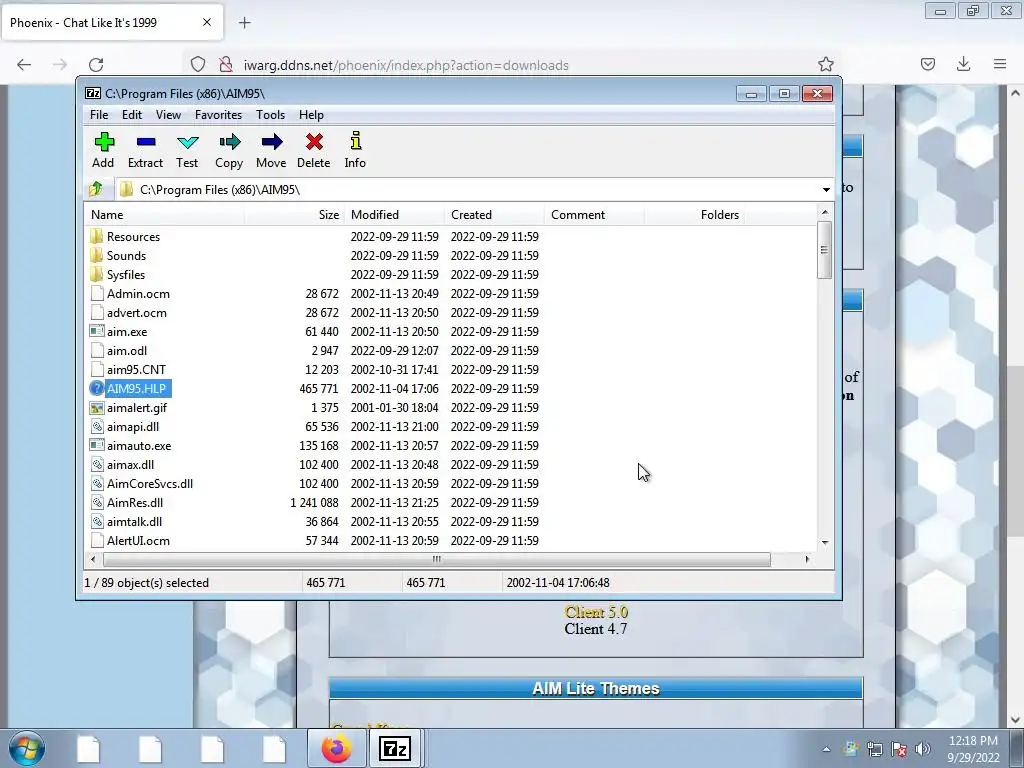The image size is (1024, 768).
Task: Click the Extract toolbar icon
Action: (x=146, y=142)
